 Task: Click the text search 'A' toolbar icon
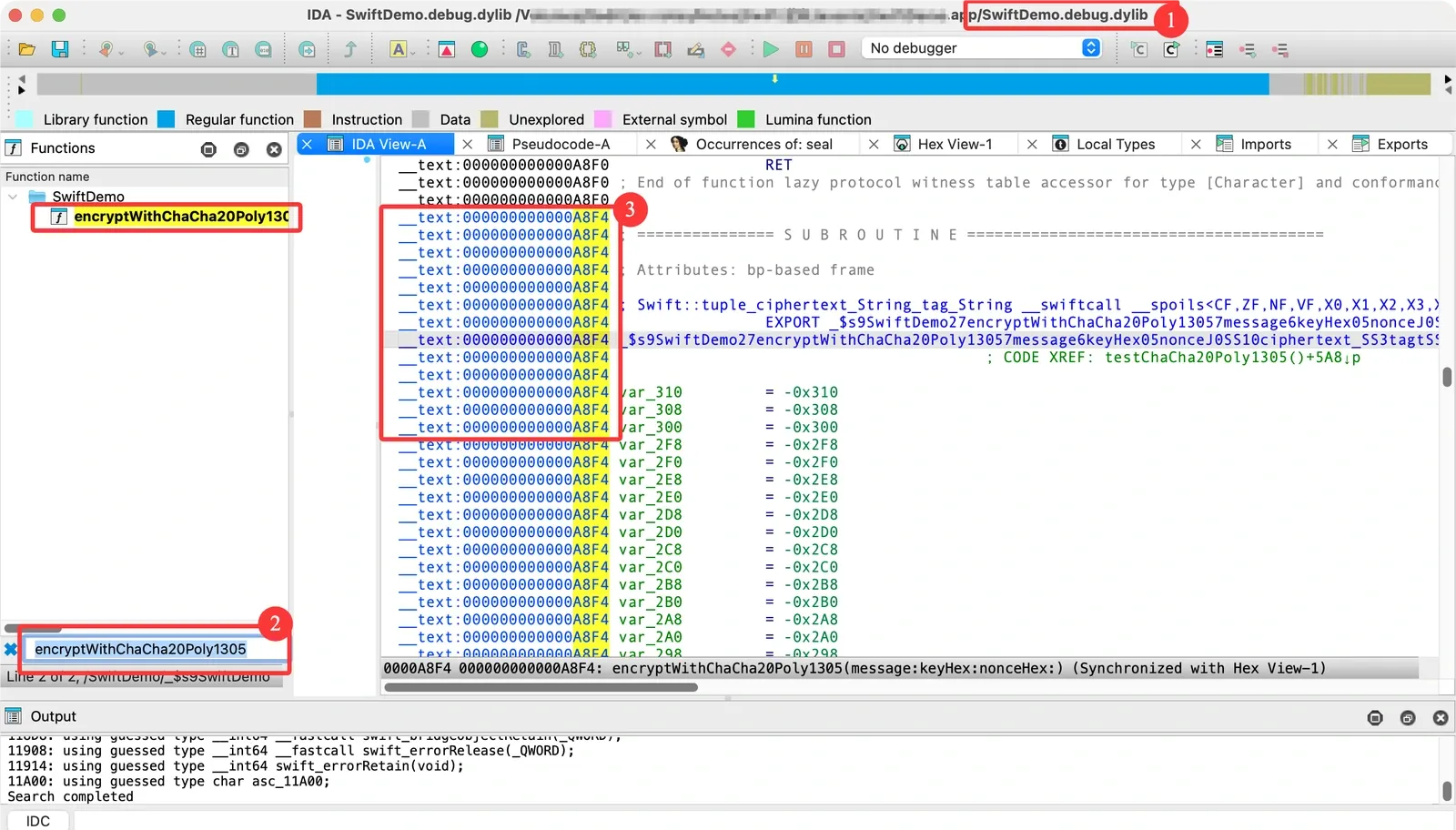click(x=399, y=49)
